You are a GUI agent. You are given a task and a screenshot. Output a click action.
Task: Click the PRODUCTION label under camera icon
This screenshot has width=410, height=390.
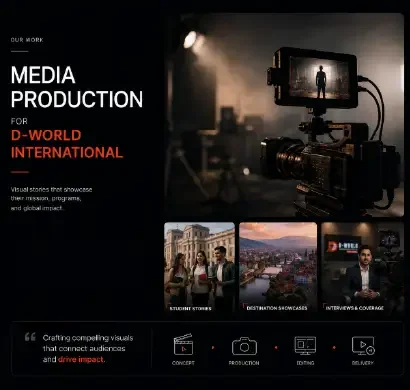pos(244,363)
